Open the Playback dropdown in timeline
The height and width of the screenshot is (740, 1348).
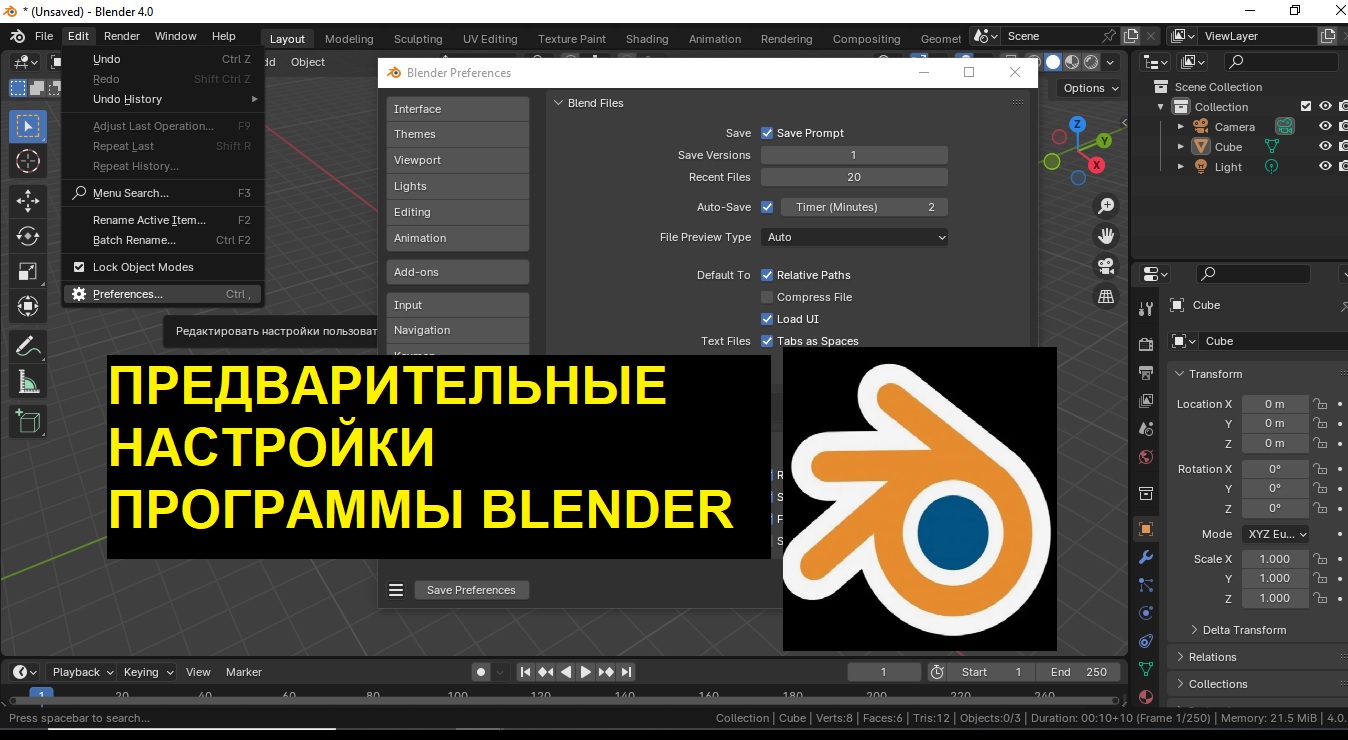click(82, 672)
